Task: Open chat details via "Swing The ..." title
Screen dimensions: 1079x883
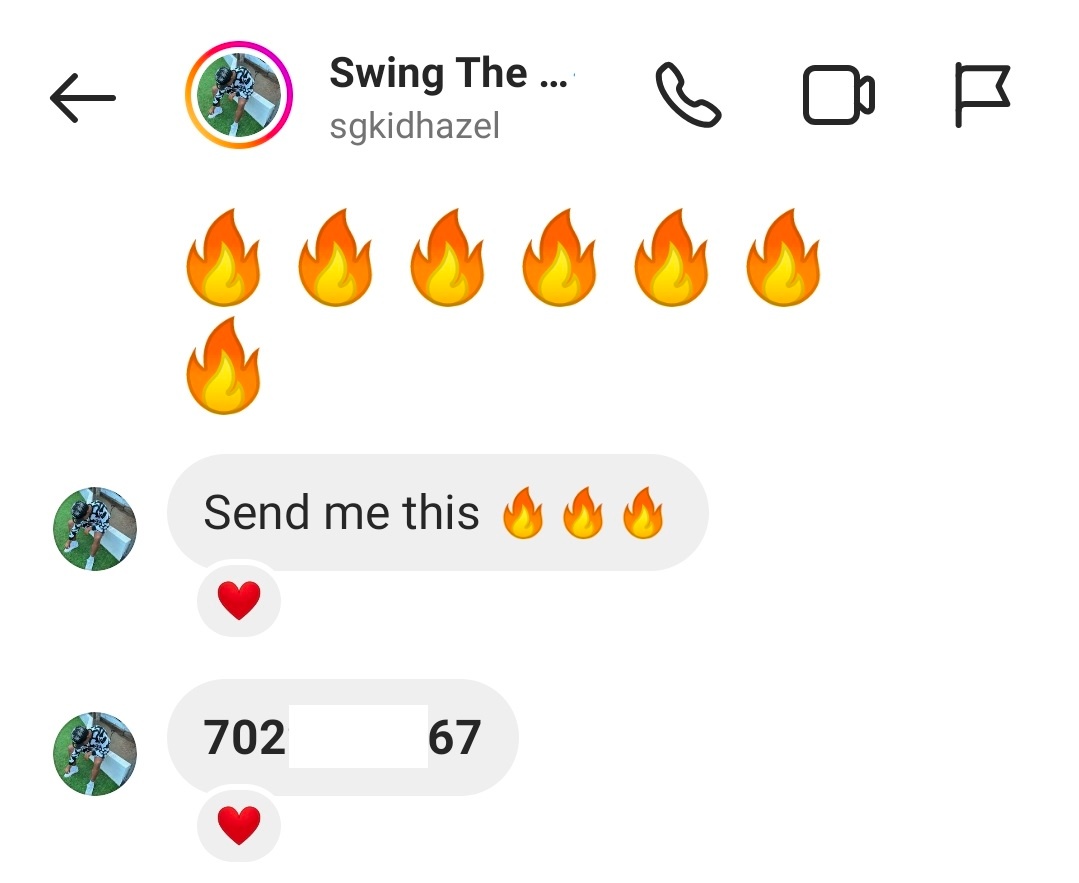Action: click(x=449, y=73)
